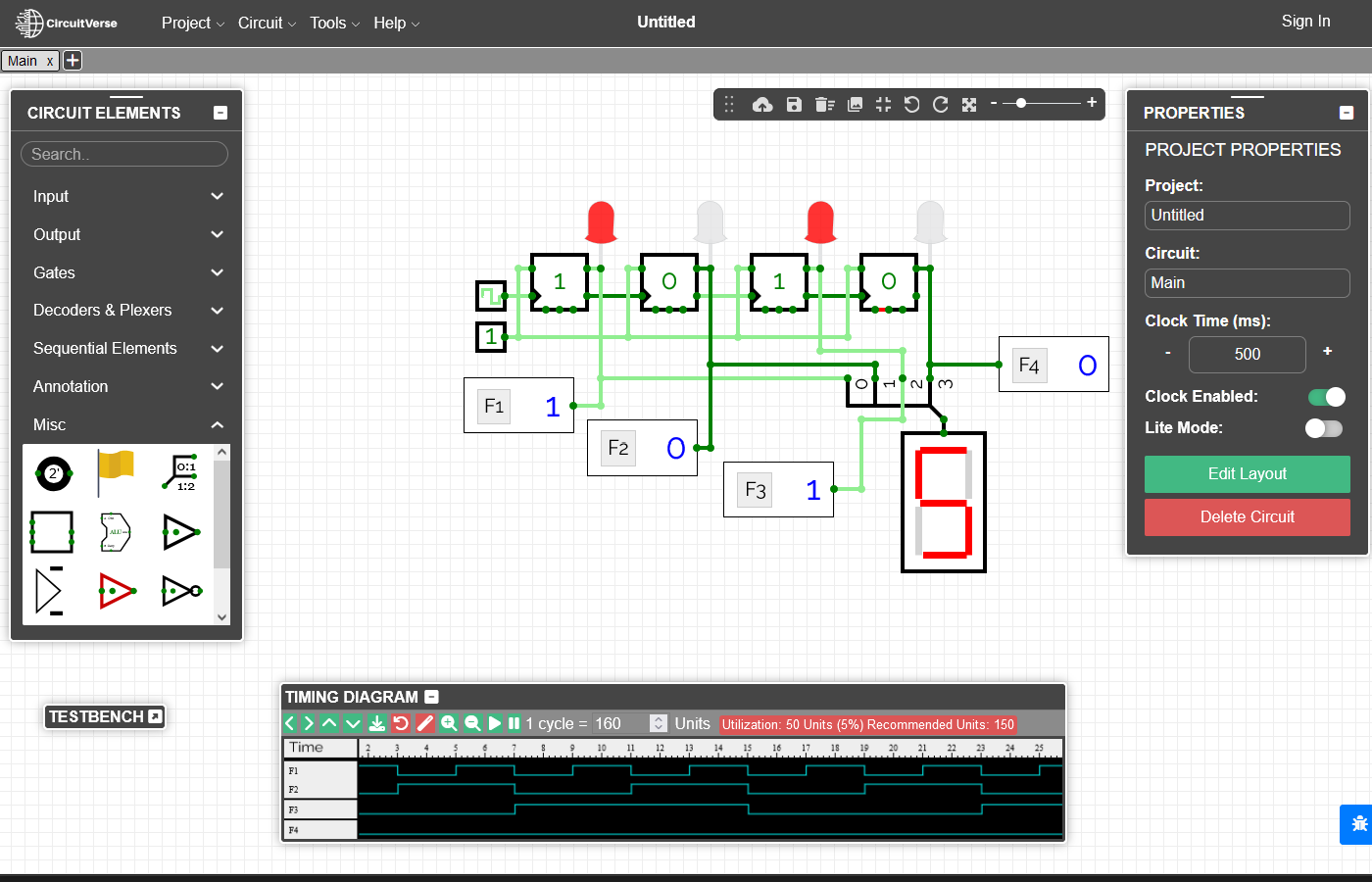Image resolution: width=1372 pixels, height=882 pixels.
Task: Expand the Sequential Elements category
Action: (x=126, y=348)
